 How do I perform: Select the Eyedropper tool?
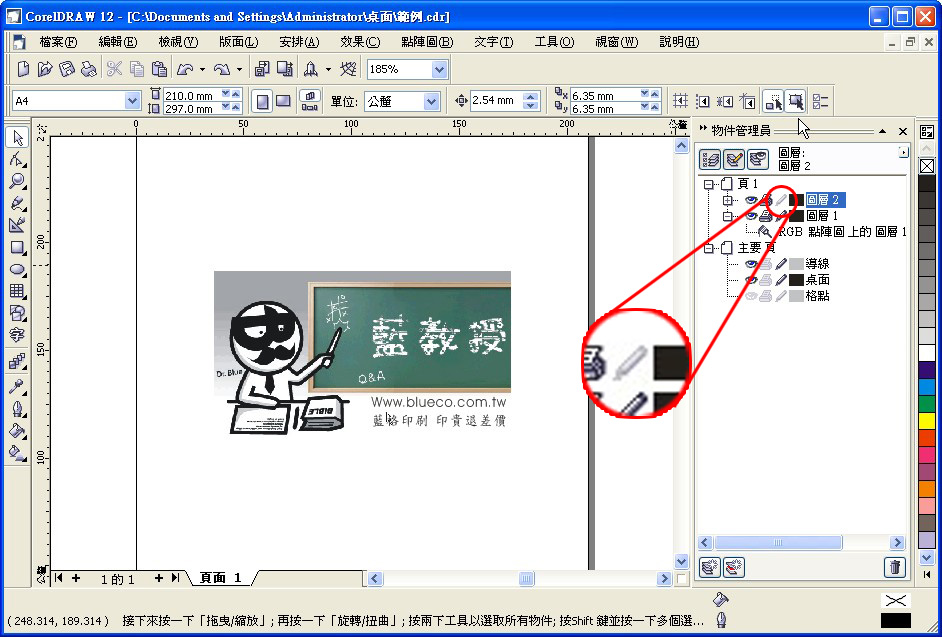pyautogui.click(x=17, y=386)
